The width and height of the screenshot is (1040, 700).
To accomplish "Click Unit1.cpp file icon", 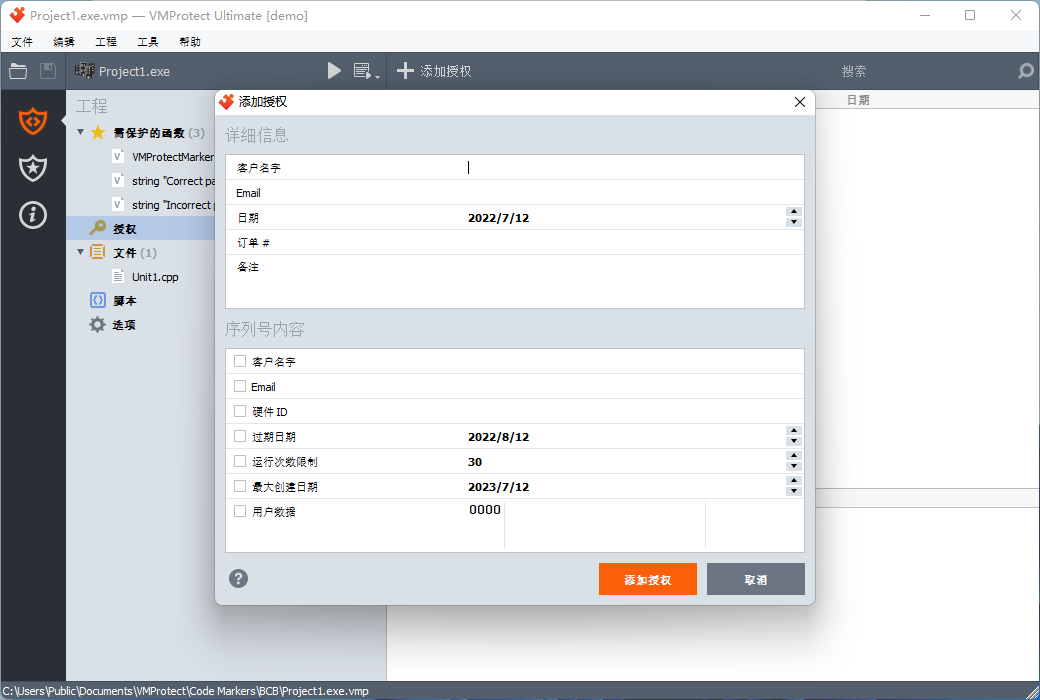I will point(118,277).
